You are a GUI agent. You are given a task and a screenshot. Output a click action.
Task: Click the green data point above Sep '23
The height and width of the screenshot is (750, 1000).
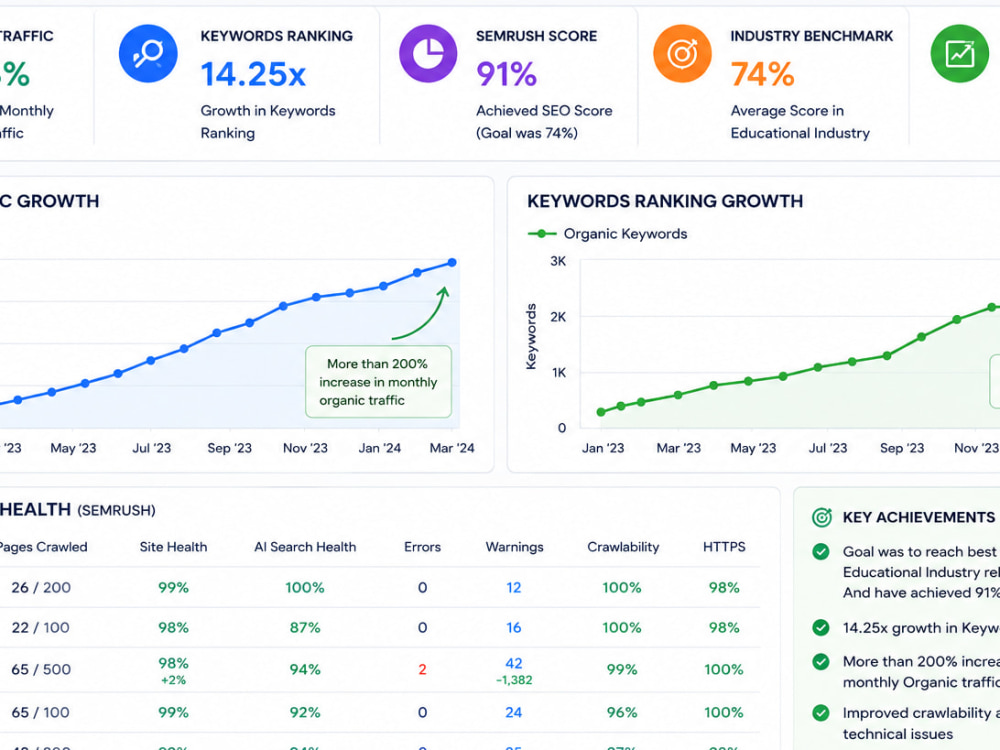(x=886, y=356)
